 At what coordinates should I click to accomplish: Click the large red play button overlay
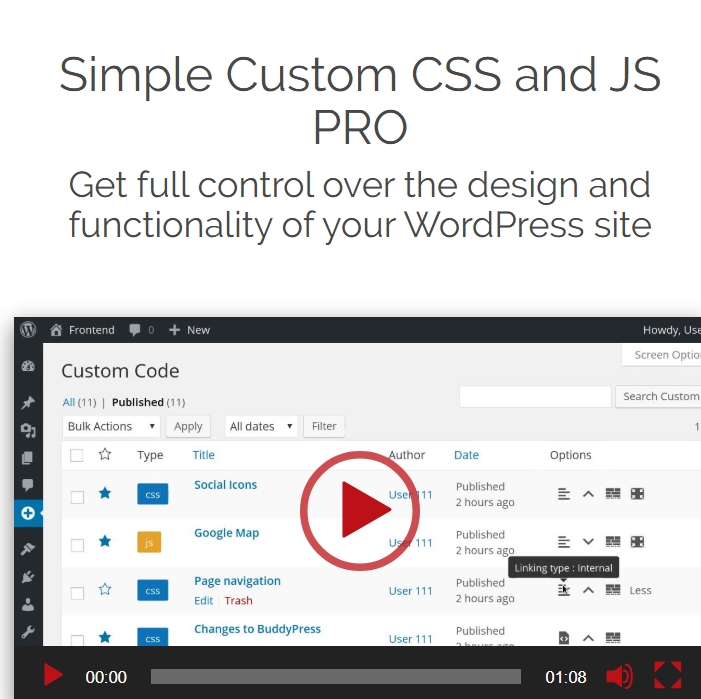click(360, 510)
